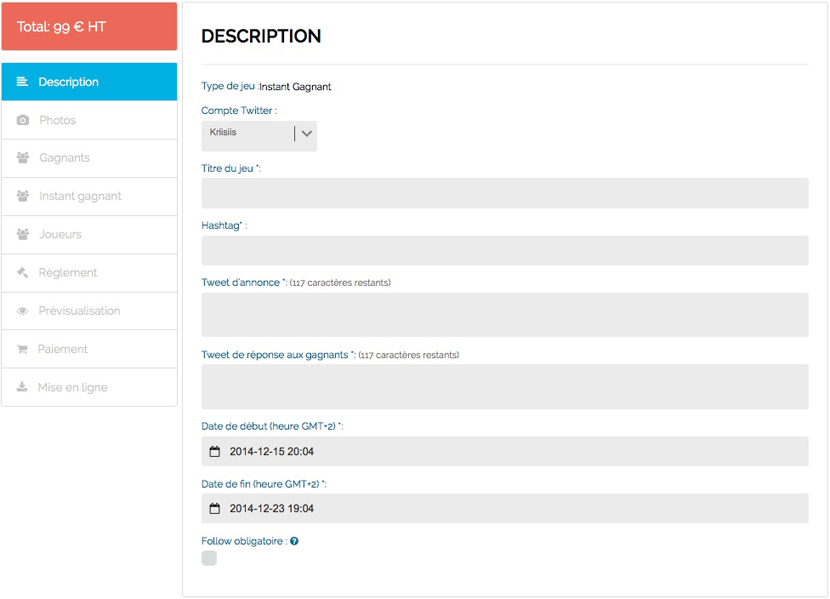Viewport: 830px width, 599px height.
Task: Click the Total 99 € HT banner
Action: coord(89,27)
